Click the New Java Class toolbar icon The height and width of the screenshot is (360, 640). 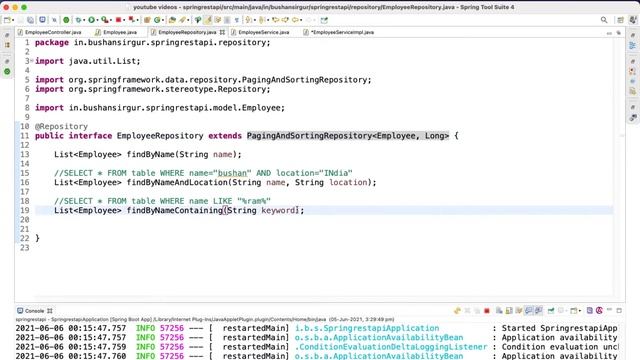click(157, 20)
